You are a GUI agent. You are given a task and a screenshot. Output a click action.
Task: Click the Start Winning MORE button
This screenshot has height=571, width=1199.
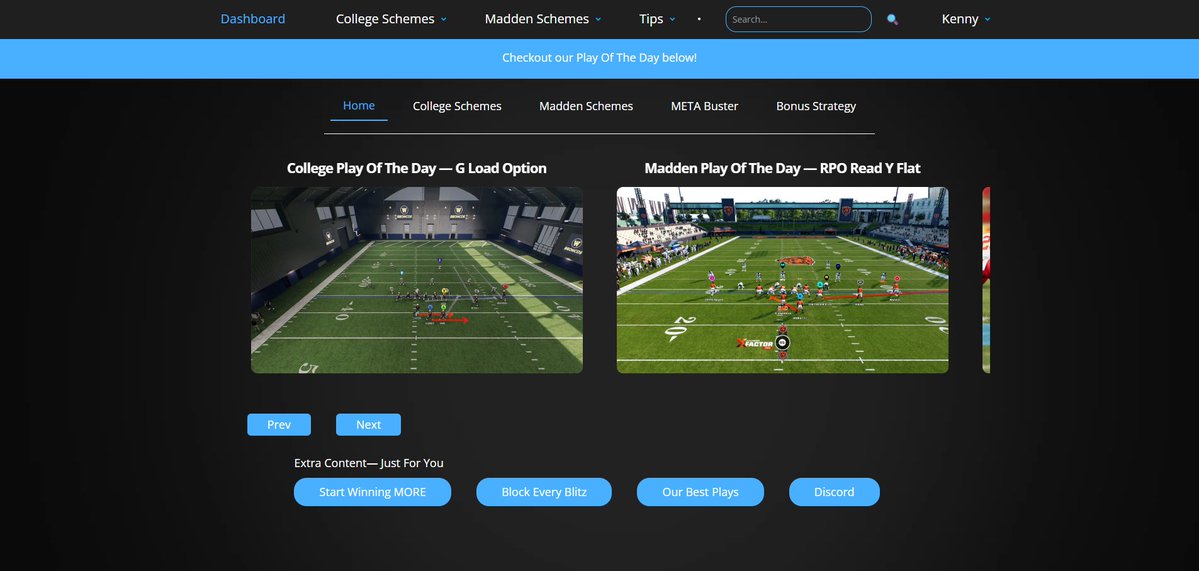coord(372,492)
